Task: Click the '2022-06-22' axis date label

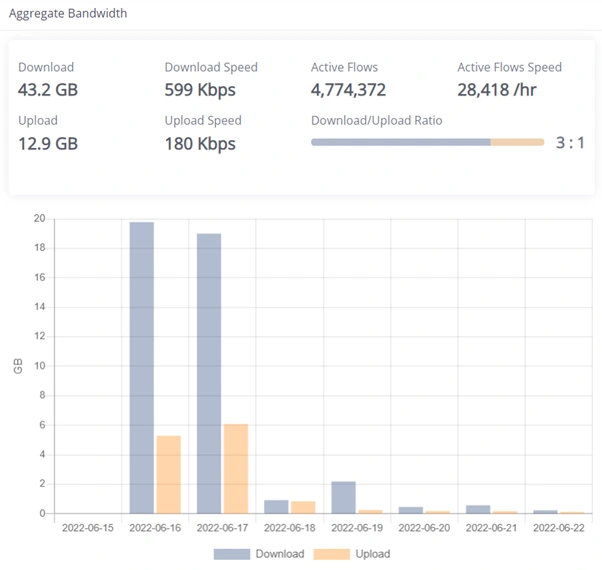Action: click(559, 528)
